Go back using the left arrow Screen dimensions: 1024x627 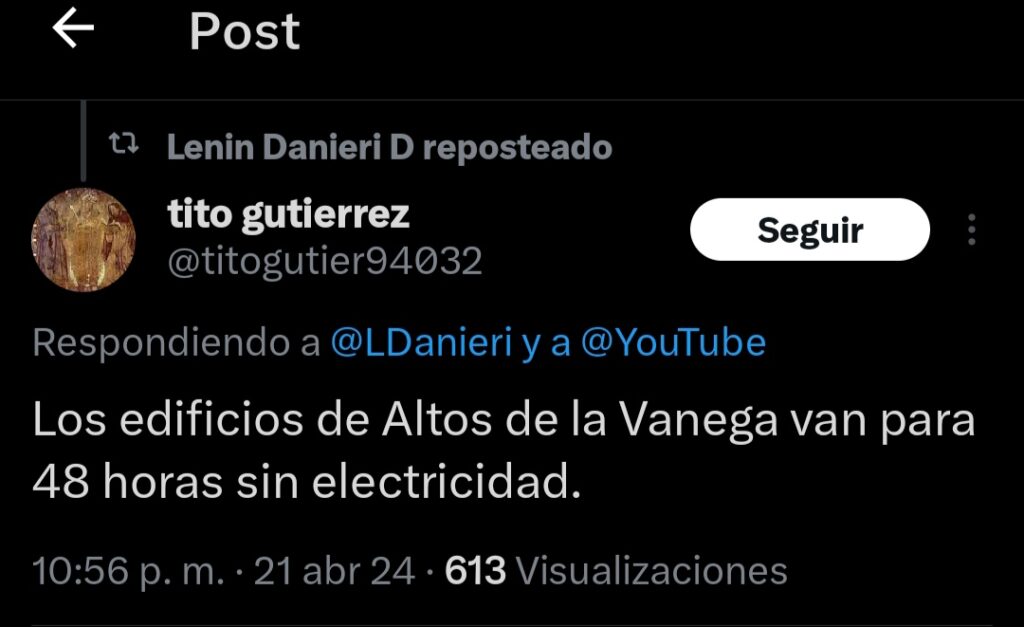73,29
